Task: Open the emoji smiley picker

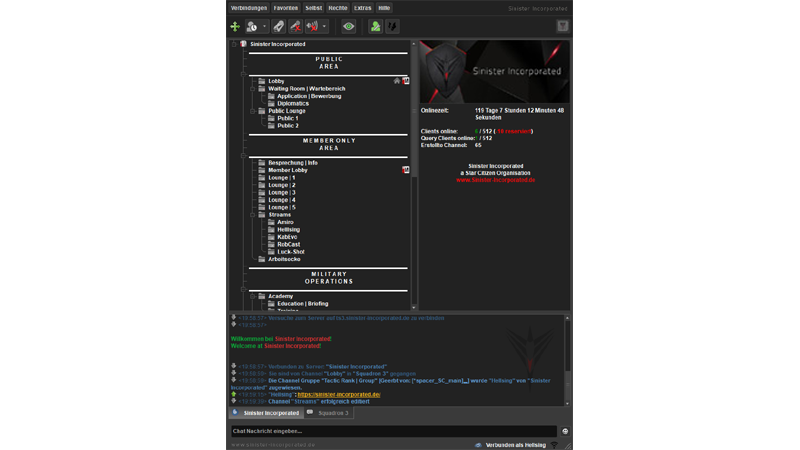Action: pyautogui.click(x=565, y=431)
